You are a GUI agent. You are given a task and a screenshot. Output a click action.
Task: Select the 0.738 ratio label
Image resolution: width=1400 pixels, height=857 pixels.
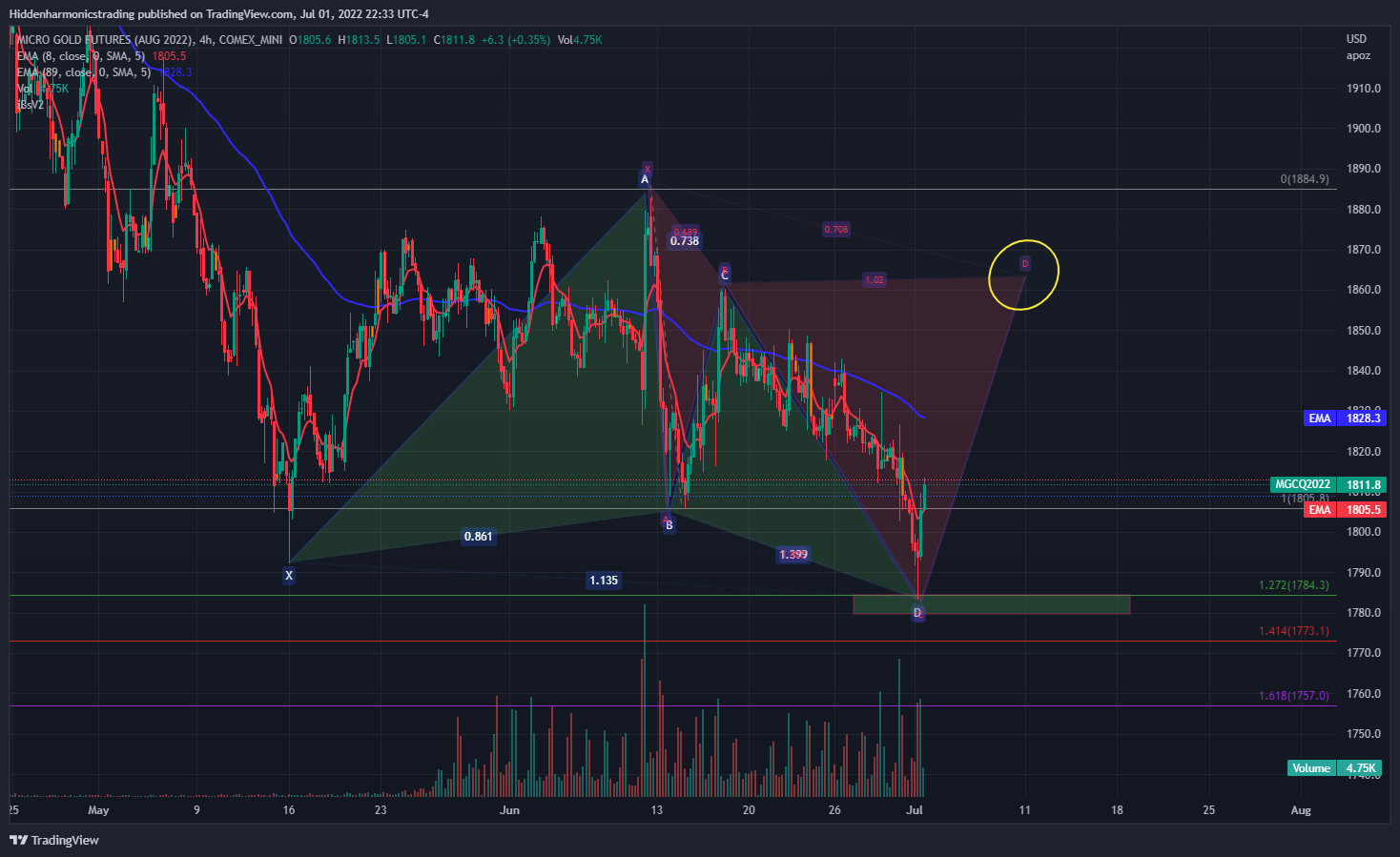[x=685, y=241]
